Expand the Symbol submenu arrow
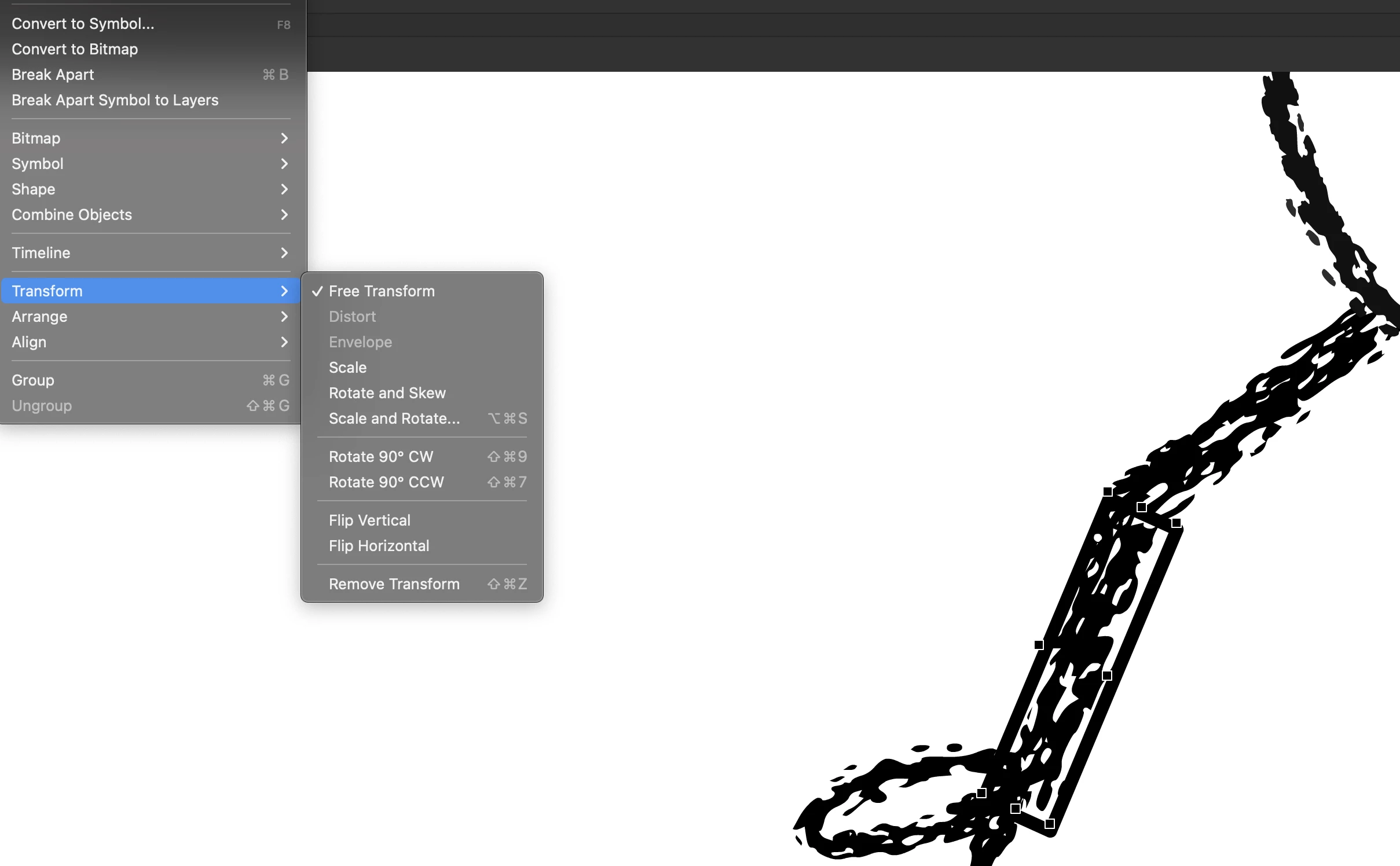This screenshot has height=866, width=1400. click(x=284, y=164)
